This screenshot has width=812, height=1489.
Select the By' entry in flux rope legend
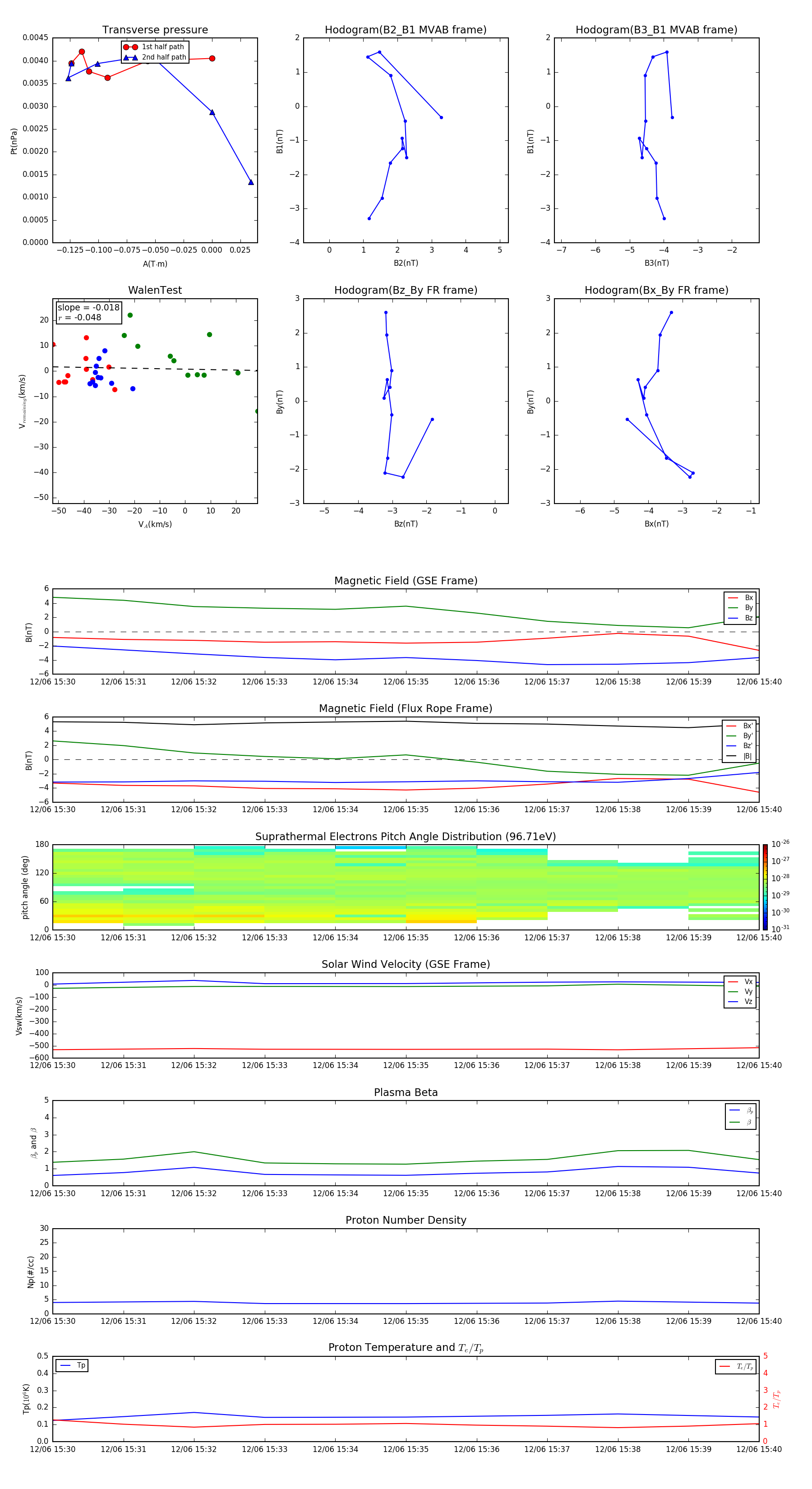pos(740,736)
